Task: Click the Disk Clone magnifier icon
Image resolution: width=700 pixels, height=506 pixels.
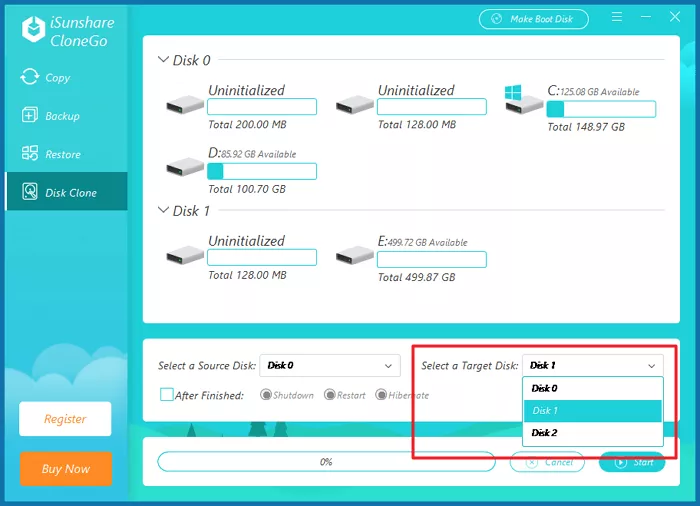Action: coord(30,192)
